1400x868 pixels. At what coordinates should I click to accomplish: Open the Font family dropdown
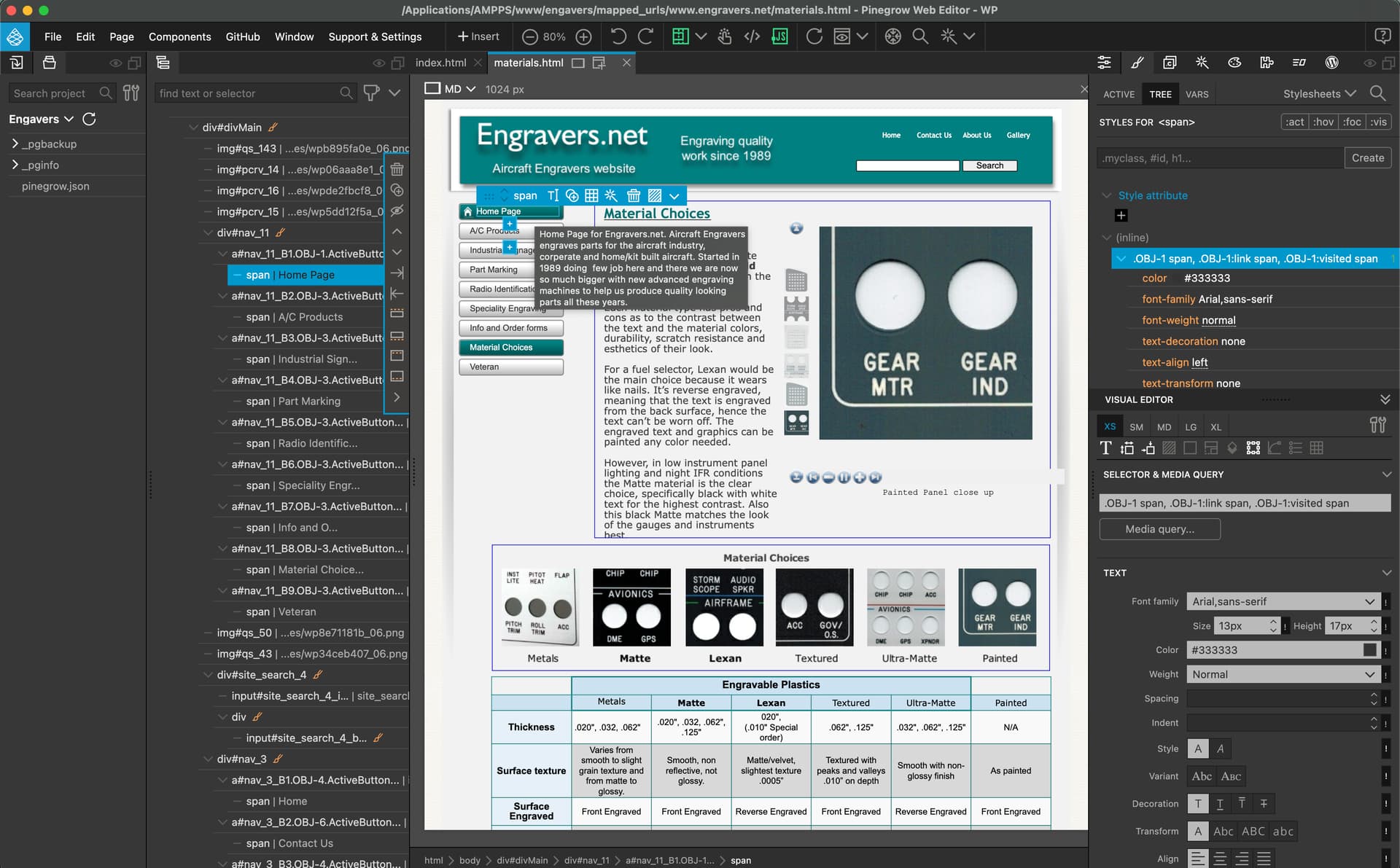[1283, 601]
